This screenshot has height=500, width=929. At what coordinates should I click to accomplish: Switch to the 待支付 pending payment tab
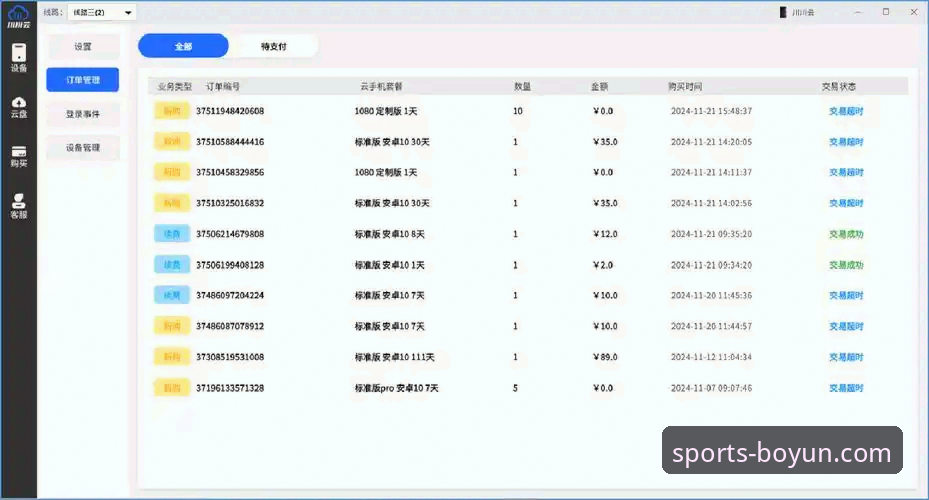click(274, 46)
